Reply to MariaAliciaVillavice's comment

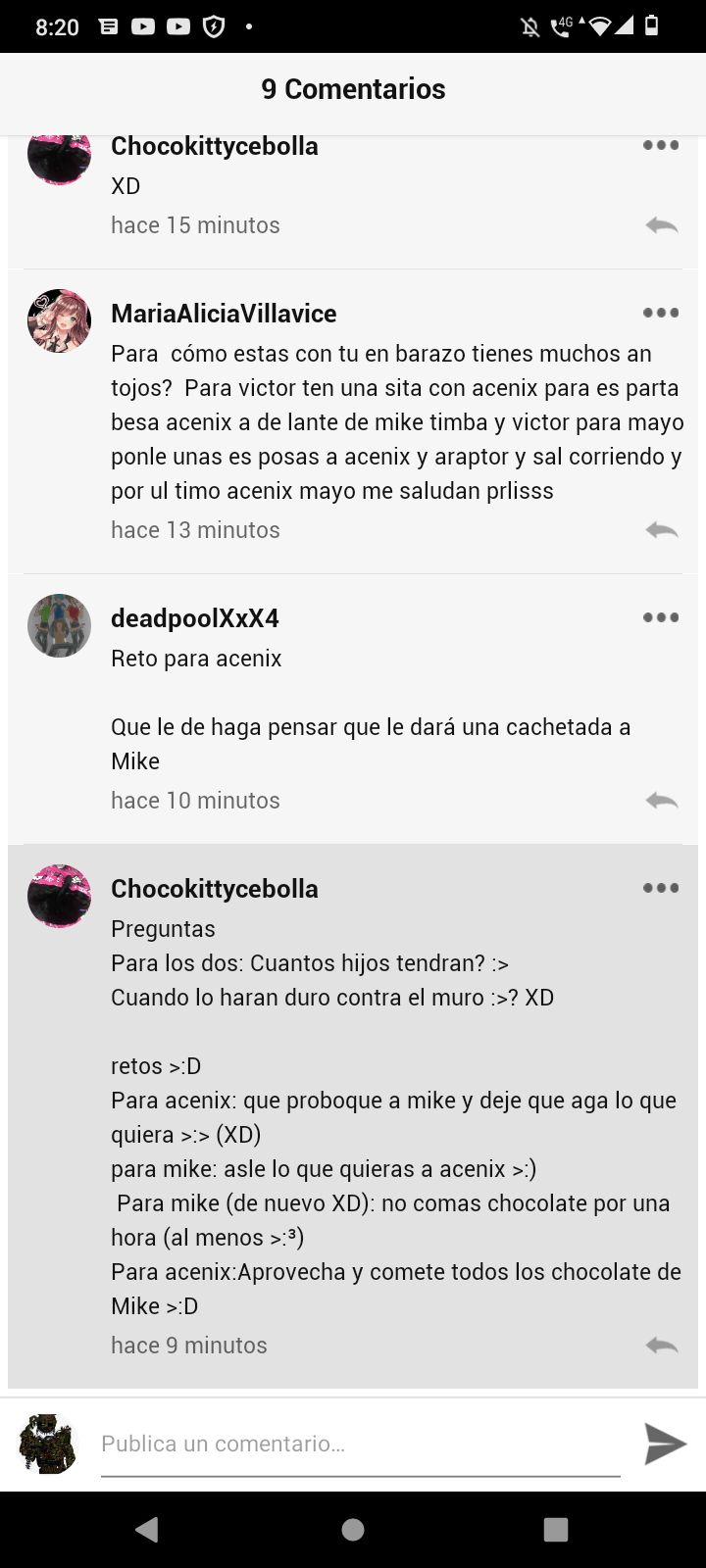click(x=662, y=530)
